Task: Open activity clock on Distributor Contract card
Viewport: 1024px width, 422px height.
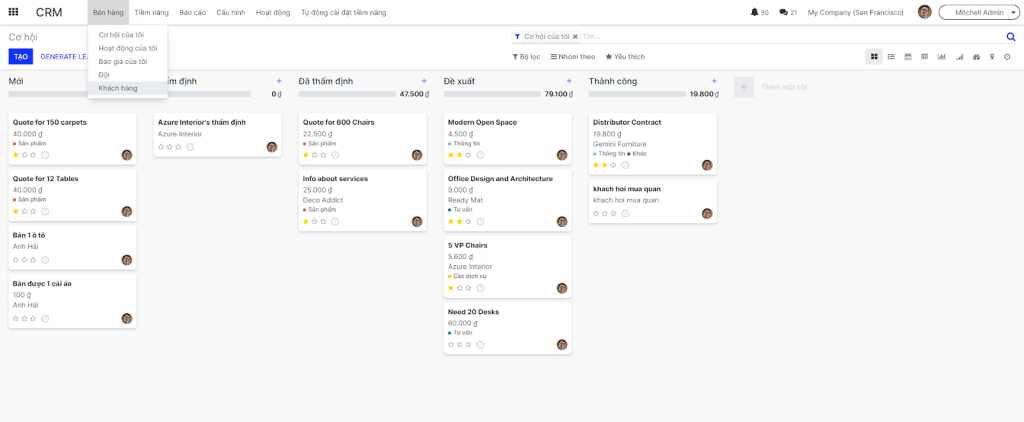Action: [625, 165]
